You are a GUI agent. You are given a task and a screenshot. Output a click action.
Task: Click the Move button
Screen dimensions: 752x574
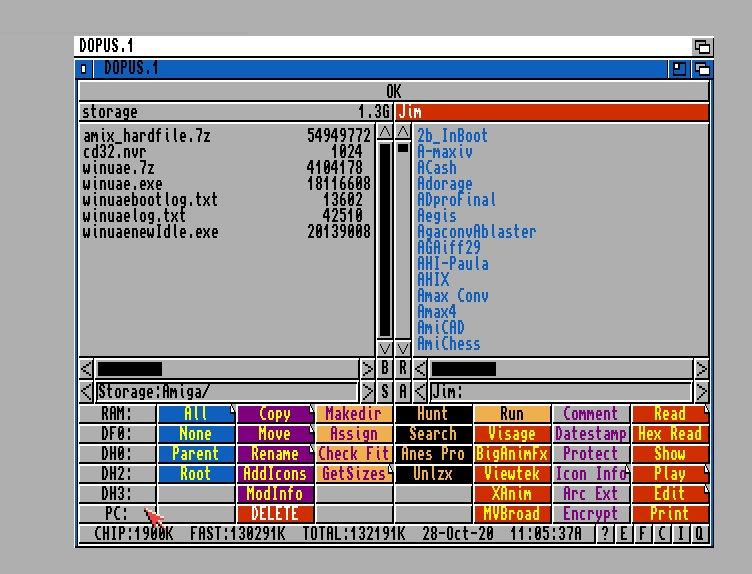coord(275,433)
